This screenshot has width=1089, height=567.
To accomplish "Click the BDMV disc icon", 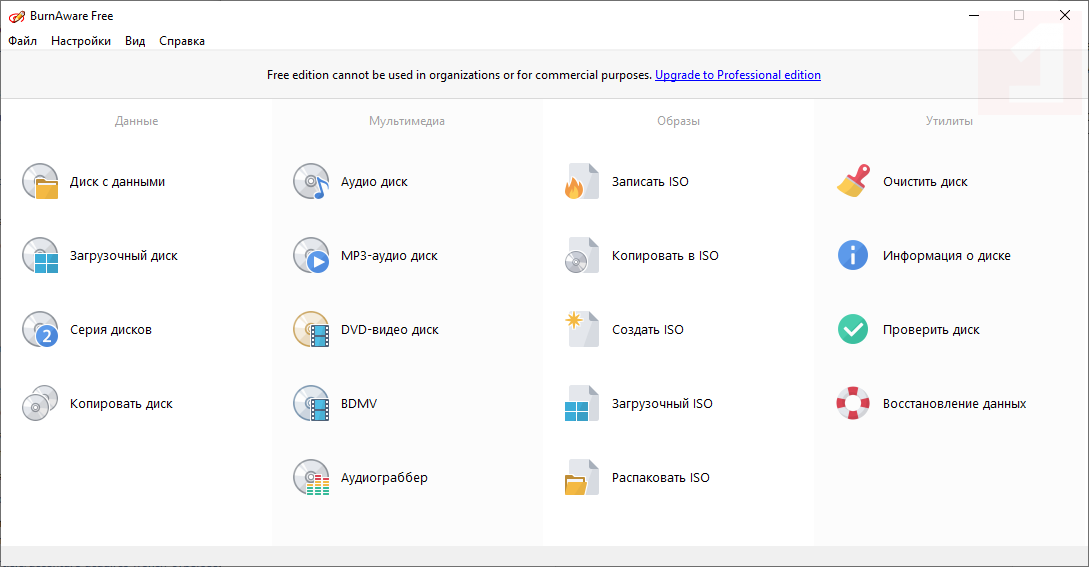I will [x=311, y=404].
